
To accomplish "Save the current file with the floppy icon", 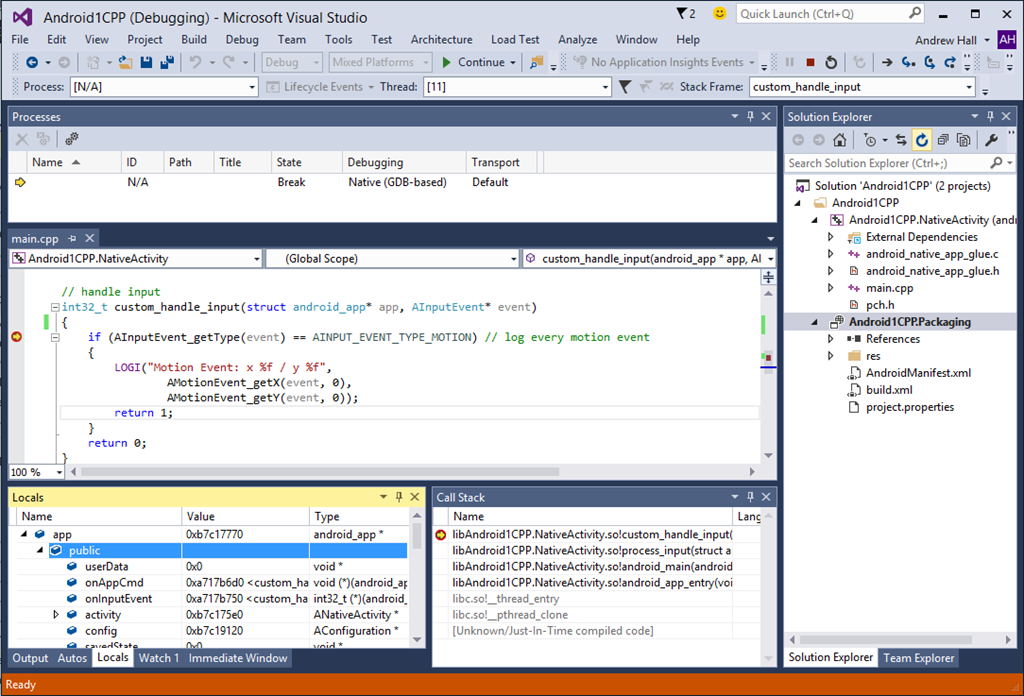I will [146, 62].
